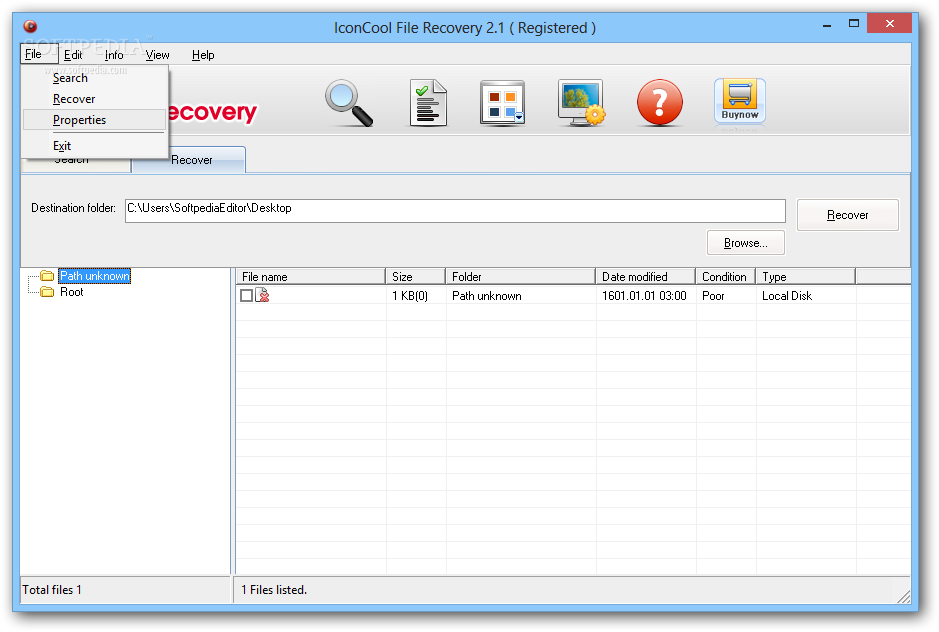Screen dimensions: 939x632
Task: Click the Path unknown folder icon
Action: [x=47, y=276]
